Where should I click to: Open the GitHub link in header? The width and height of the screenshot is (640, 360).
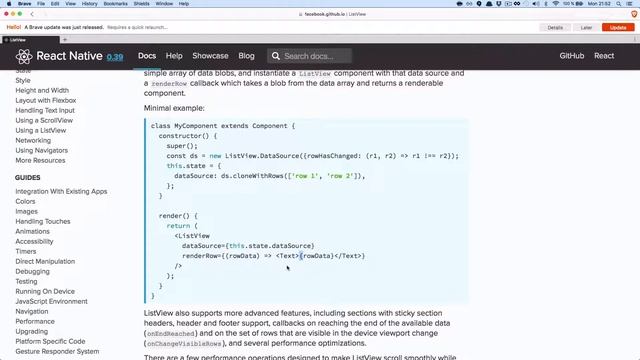[571, 56]
